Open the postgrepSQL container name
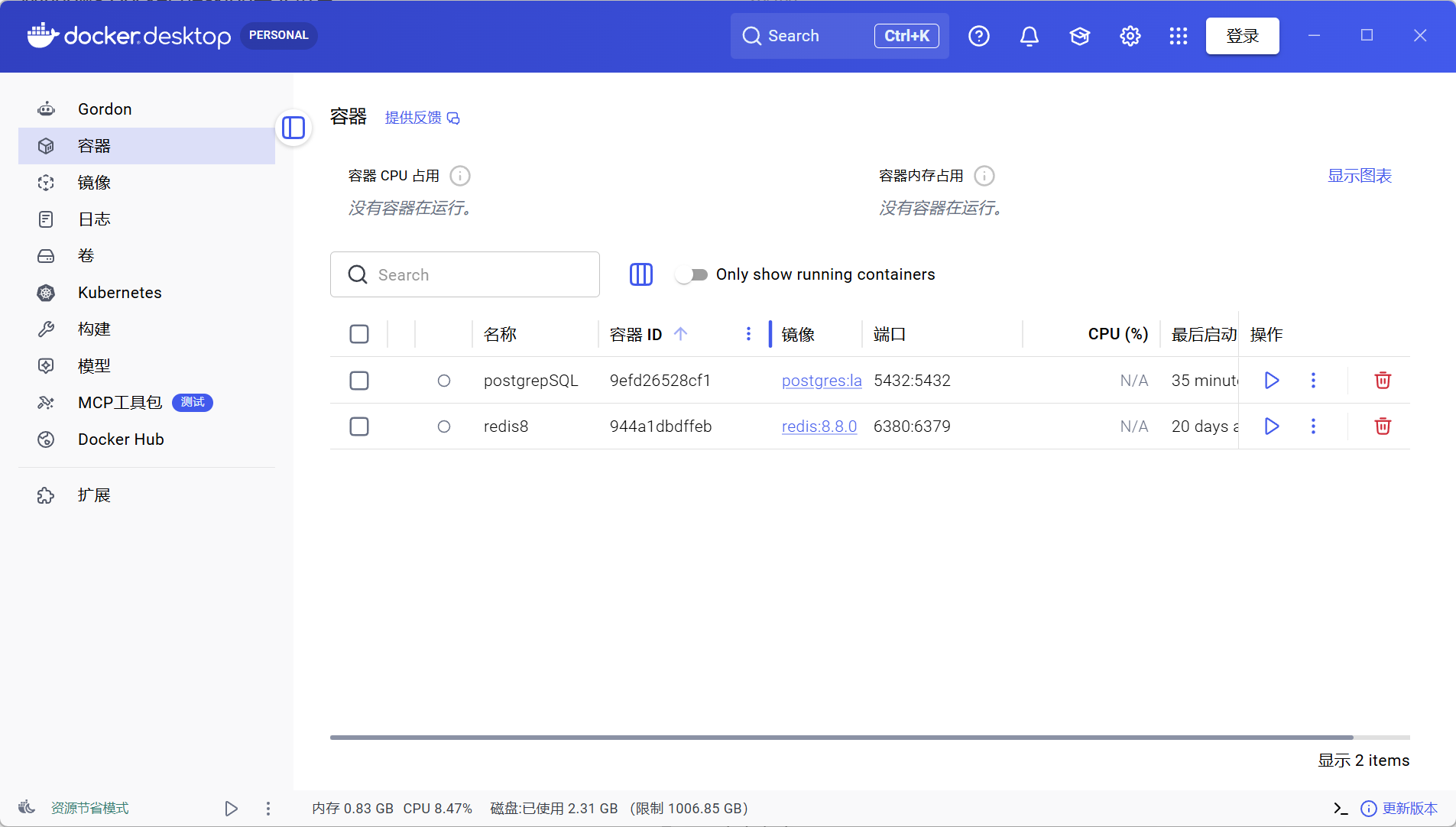The width and height of the screenshot is (1456, 827). pyautogui.click(x=531, y=381)
